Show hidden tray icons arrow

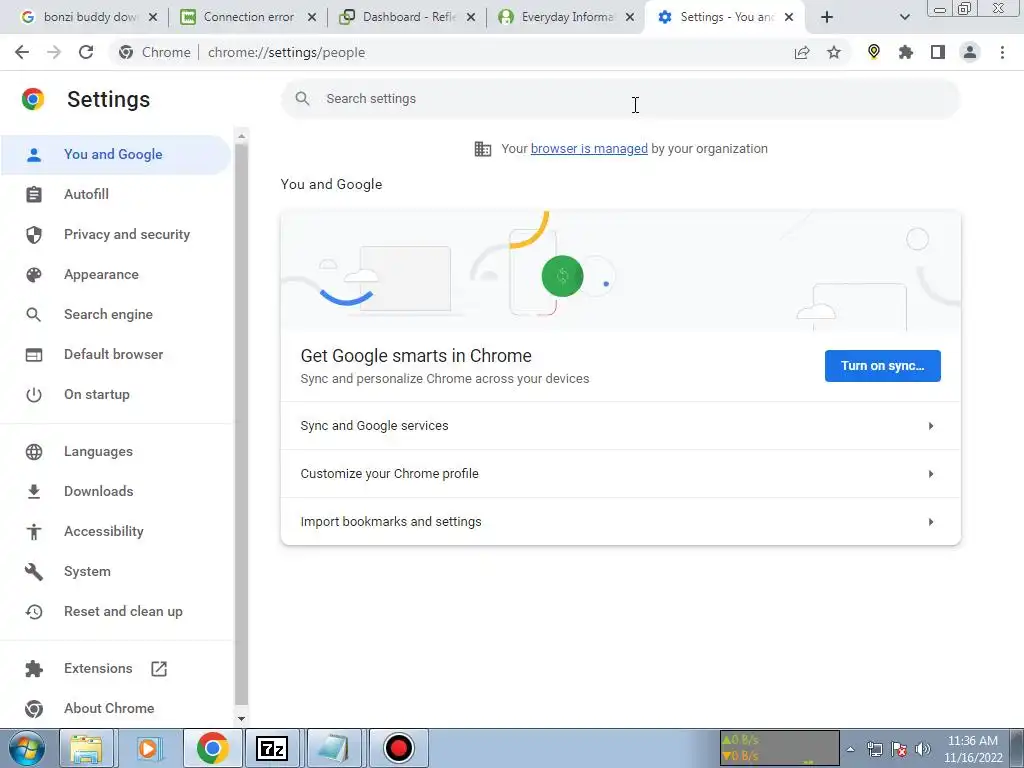(850, 749)
